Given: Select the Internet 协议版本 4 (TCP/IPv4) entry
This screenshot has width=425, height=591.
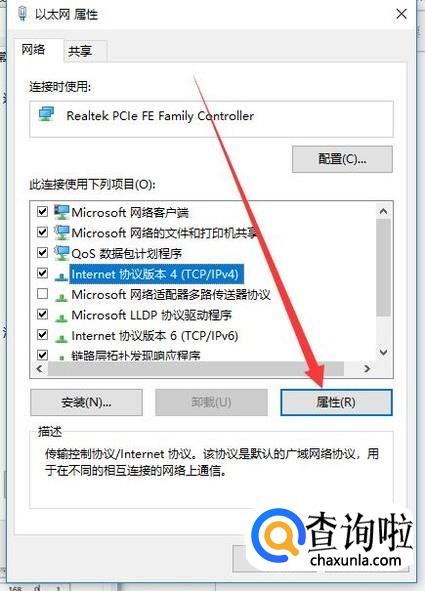Looking at the screenshot, I should (x=154, y=274).
